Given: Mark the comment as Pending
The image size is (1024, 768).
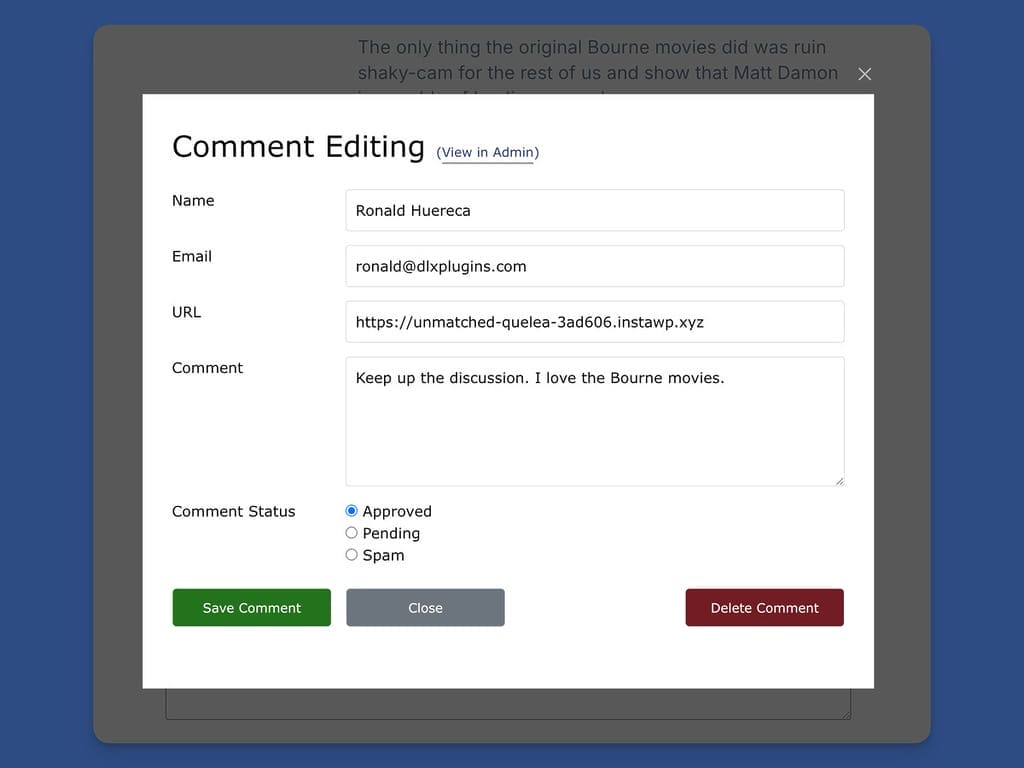Looking at the screenshot, I should 351,532.
